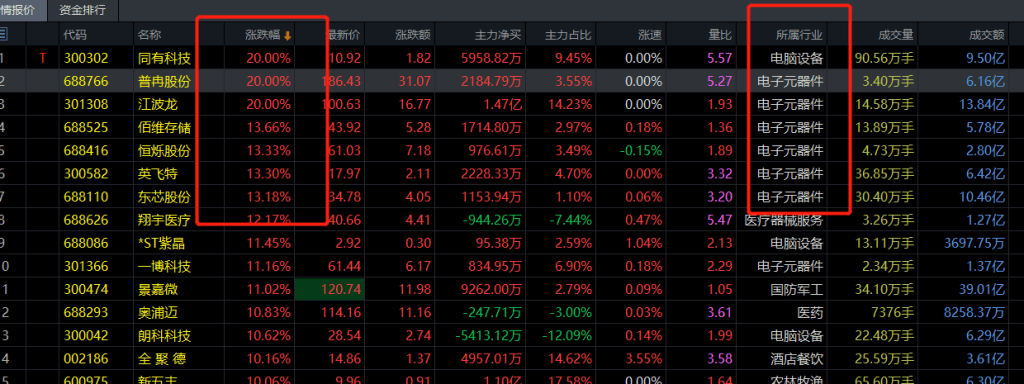
Task: Click 国防军工 industry cell
Action: pos(797,289)
